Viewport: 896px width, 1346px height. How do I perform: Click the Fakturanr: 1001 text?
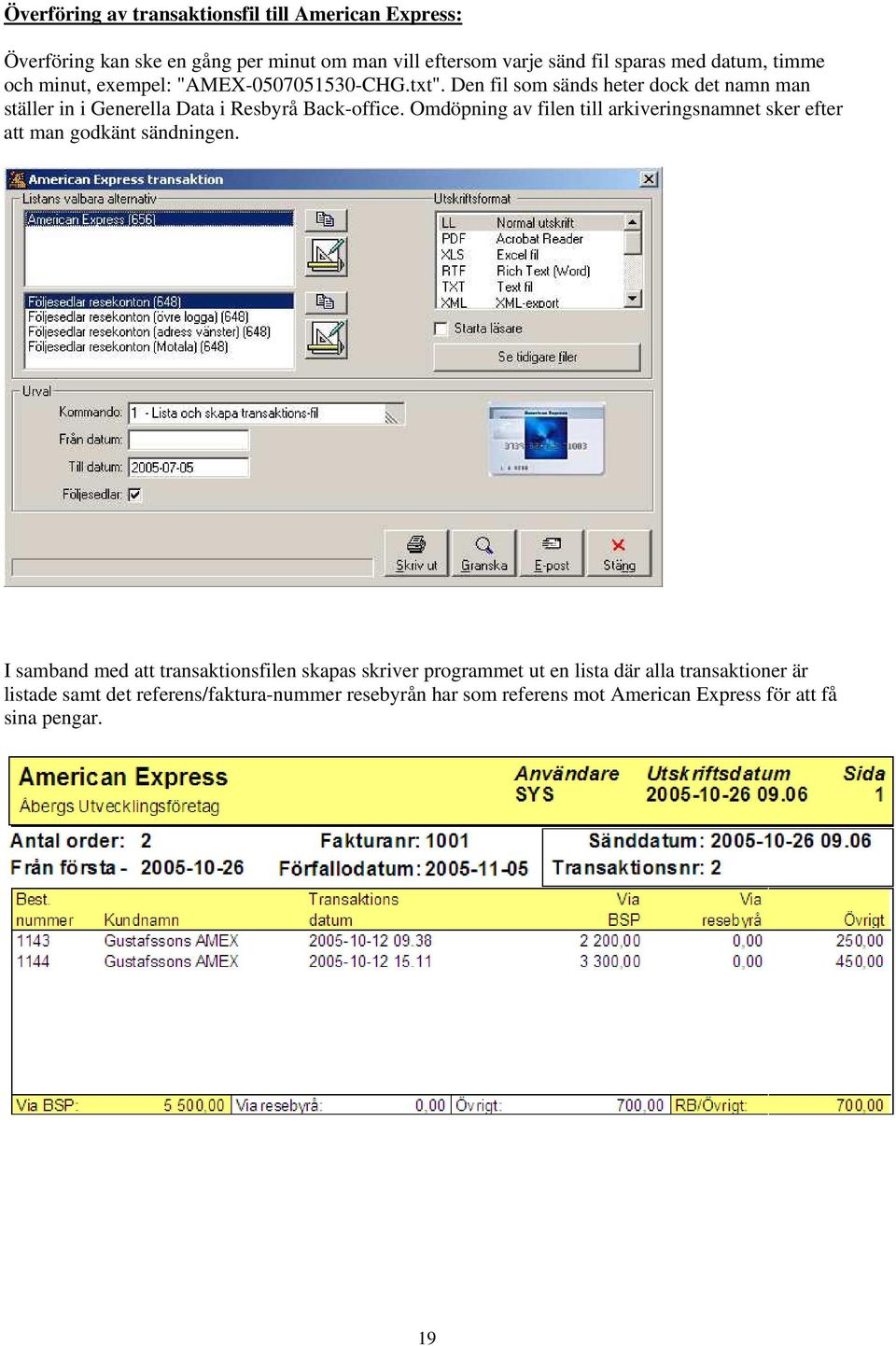pyautogui.click(x=394, y=841)
